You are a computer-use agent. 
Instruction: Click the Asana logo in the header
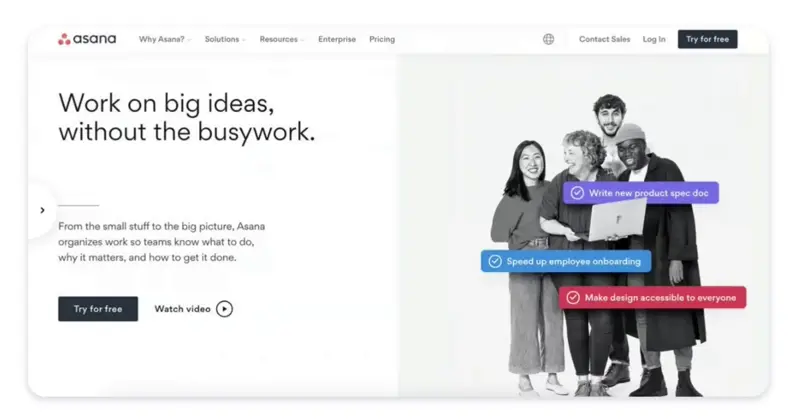pyautogui.click(x=87, y=39)
